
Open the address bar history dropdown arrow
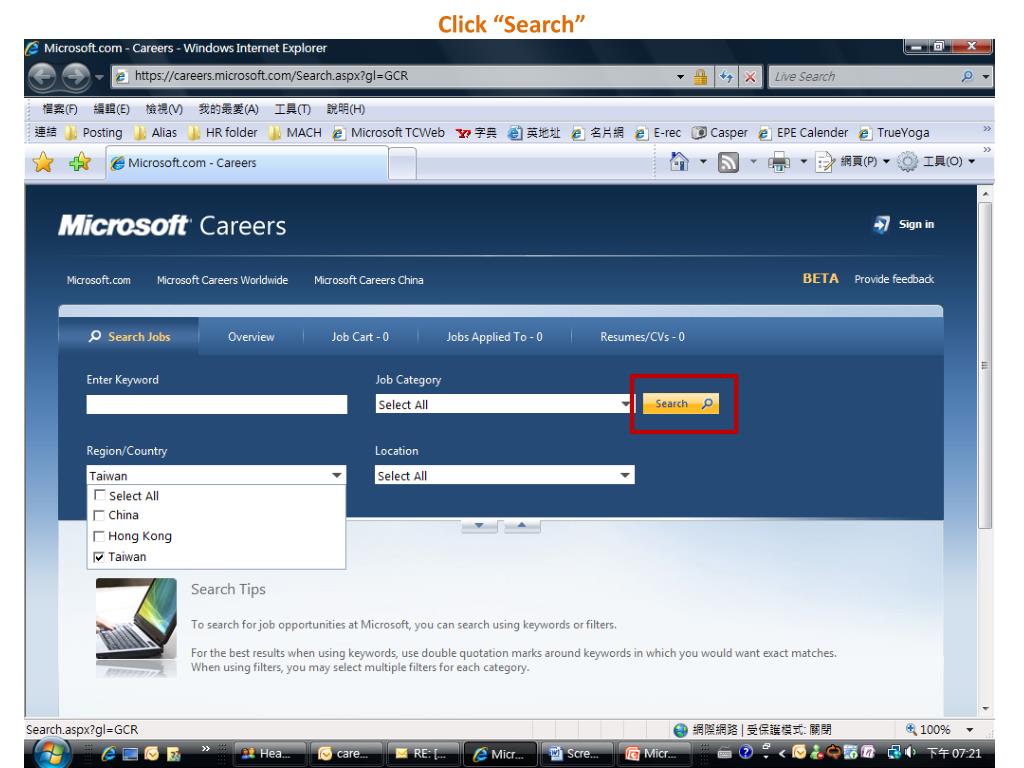pos(680,76)
